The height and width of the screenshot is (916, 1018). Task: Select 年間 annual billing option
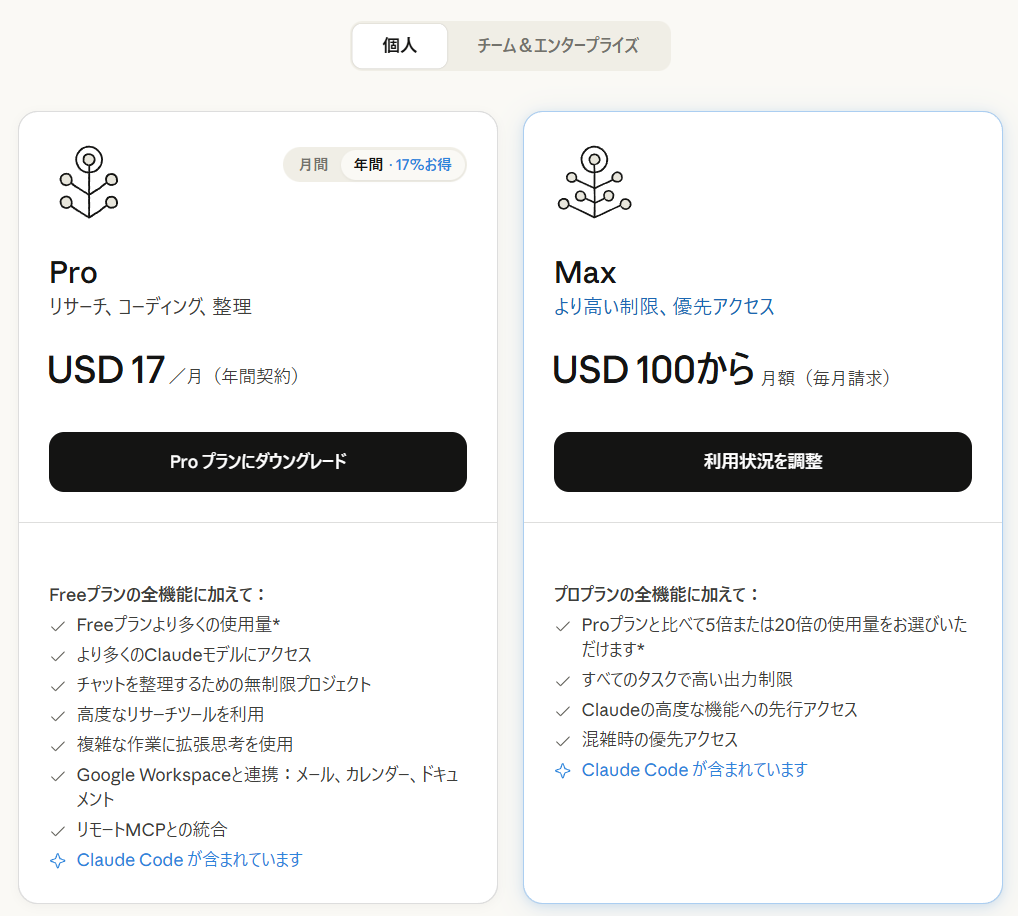tap(368, 165)
